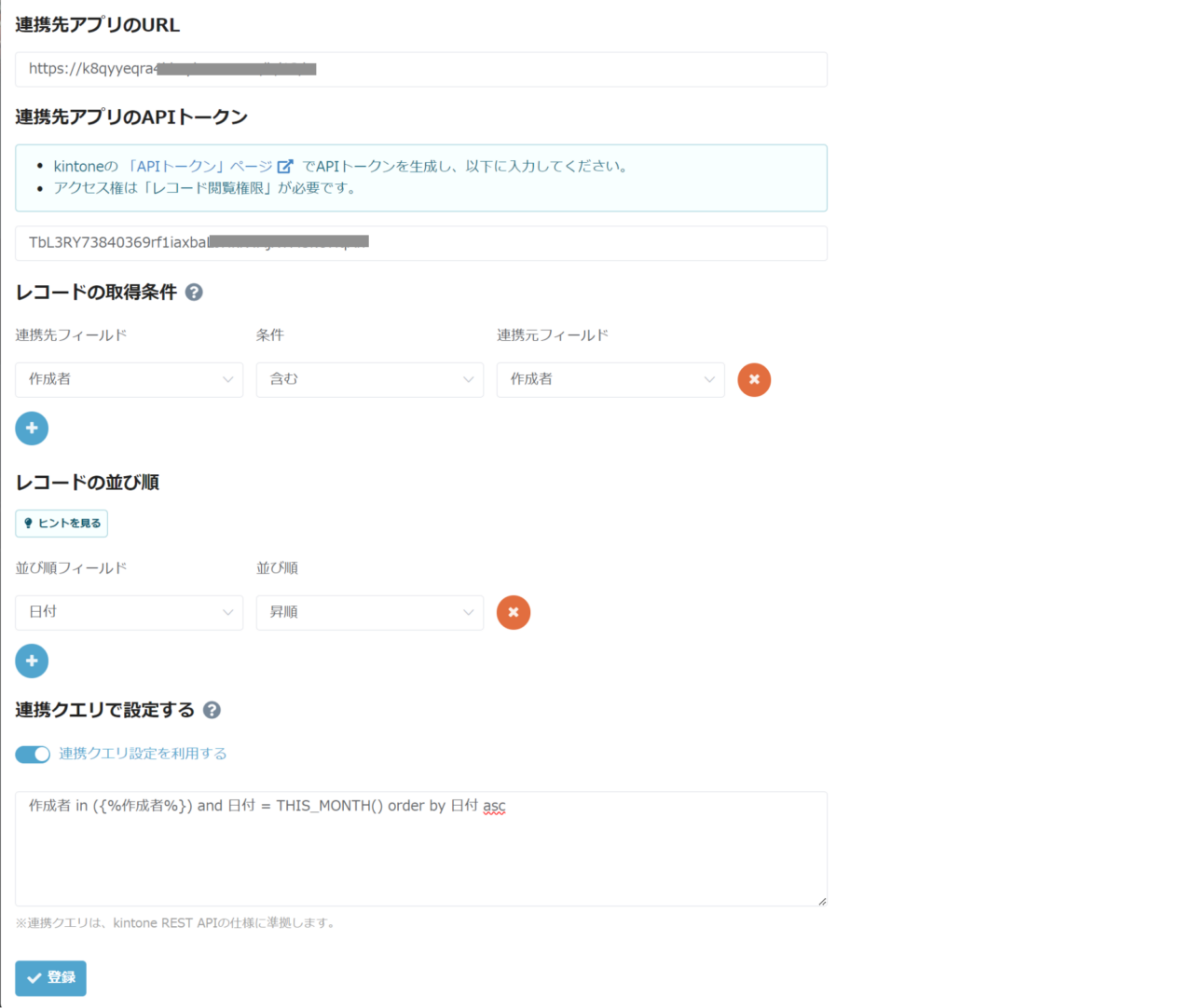Screen dimensions: 1193x1008
Task: Toggle the 連携クエリ設定を利用する switch
Action: (33, 755)
